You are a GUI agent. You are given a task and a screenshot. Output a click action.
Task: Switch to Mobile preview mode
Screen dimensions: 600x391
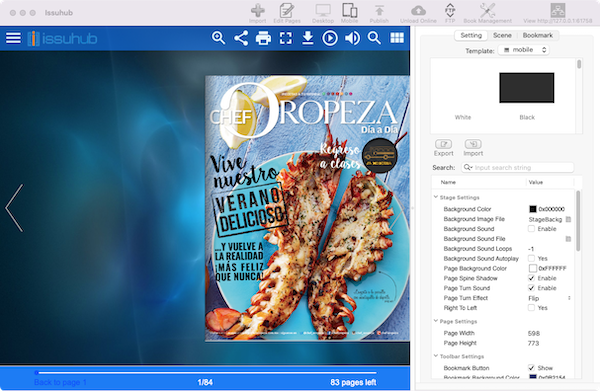(x=350, y=11)
